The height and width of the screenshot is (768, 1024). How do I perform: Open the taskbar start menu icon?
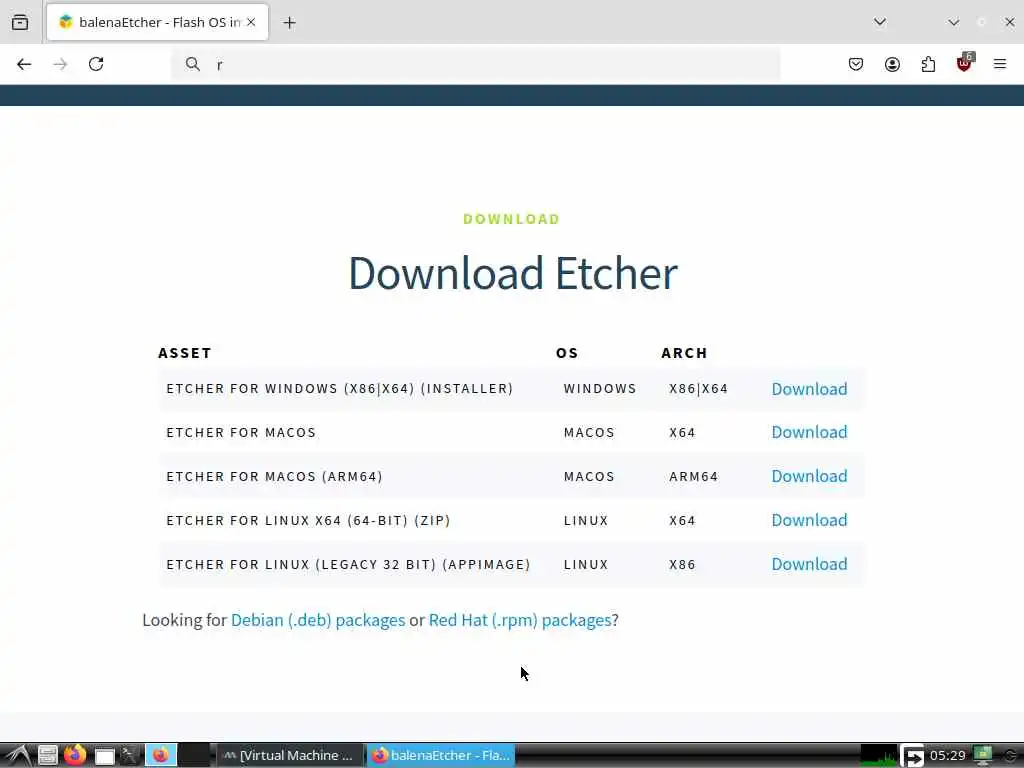coord(18,756)
